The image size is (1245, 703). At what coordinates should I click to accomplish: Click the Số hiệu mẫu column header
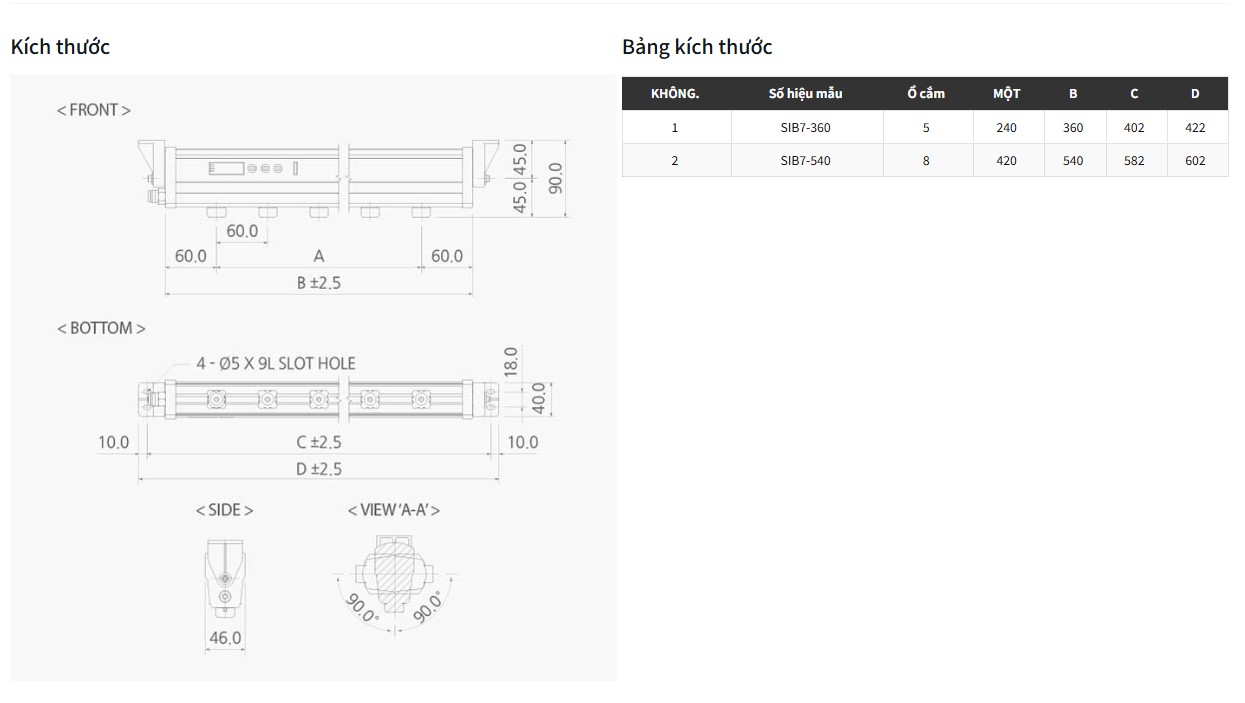(806, 93)
